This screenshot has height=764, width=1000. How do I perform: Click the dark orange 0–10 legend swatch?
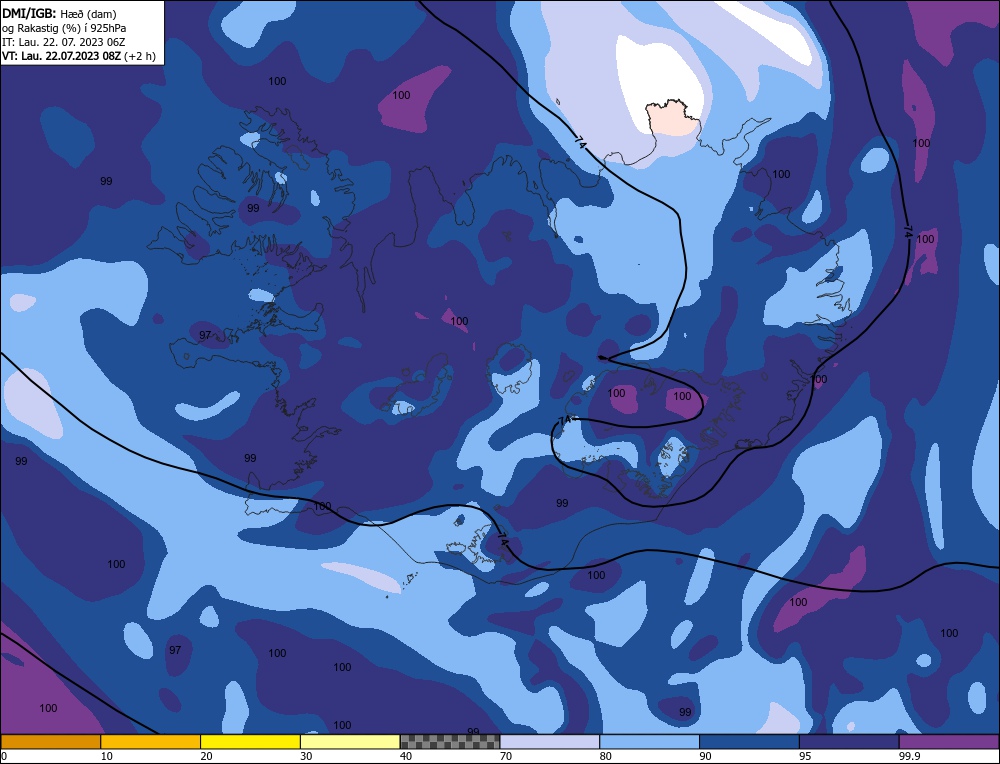50,742
